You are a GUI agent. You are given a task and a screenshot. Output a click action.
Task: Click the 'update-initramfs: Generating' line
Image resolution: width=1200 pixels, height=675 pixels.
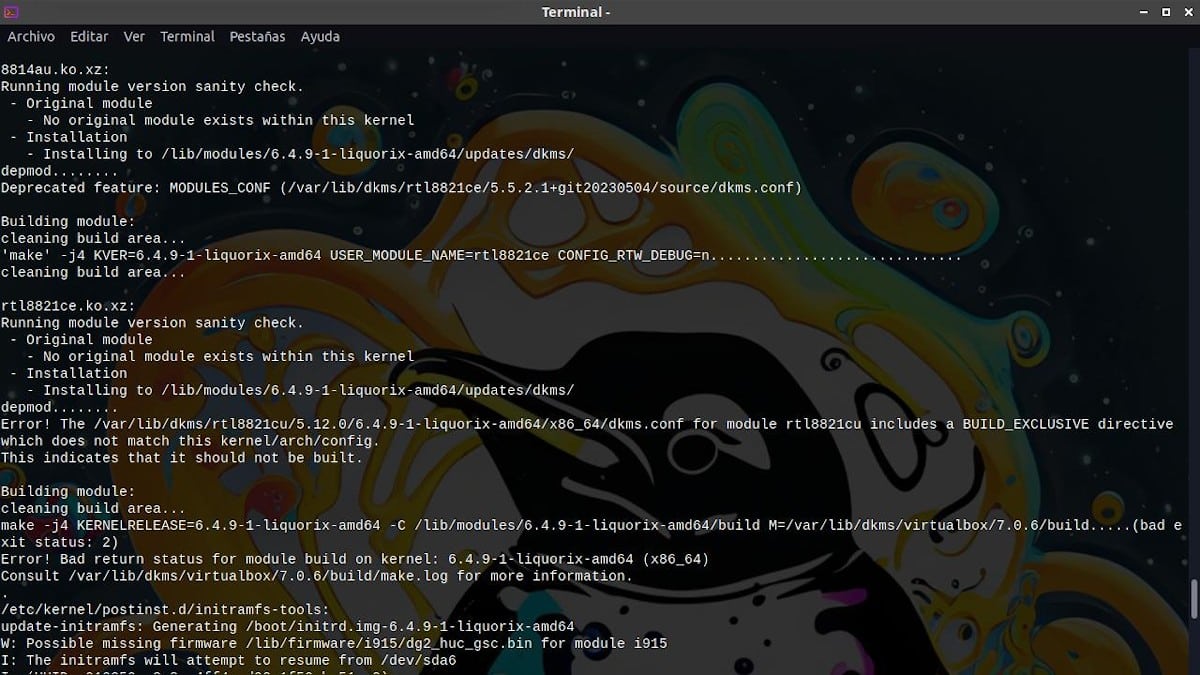(288, 627)
